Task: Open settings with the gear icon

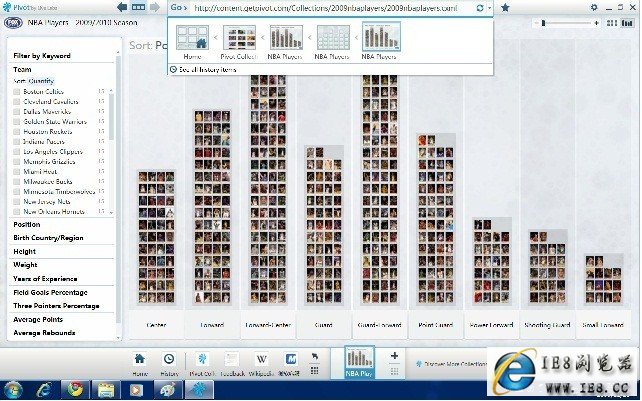Action: [594, 7]
